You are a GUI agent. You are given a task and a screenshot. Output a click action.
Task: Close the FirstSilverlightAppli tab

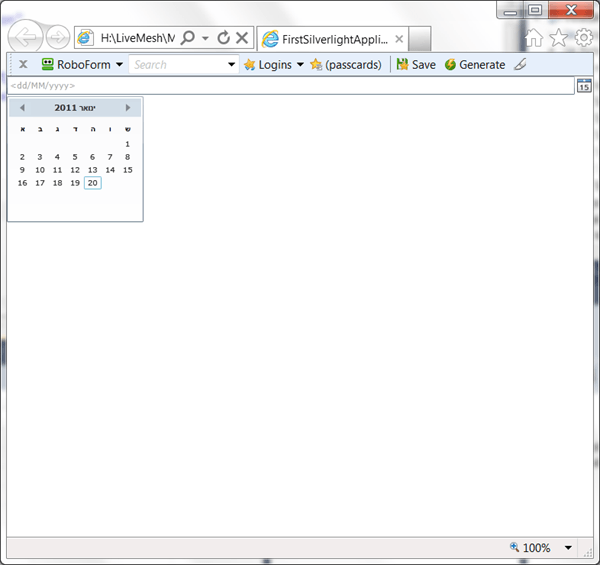point(399,39)
